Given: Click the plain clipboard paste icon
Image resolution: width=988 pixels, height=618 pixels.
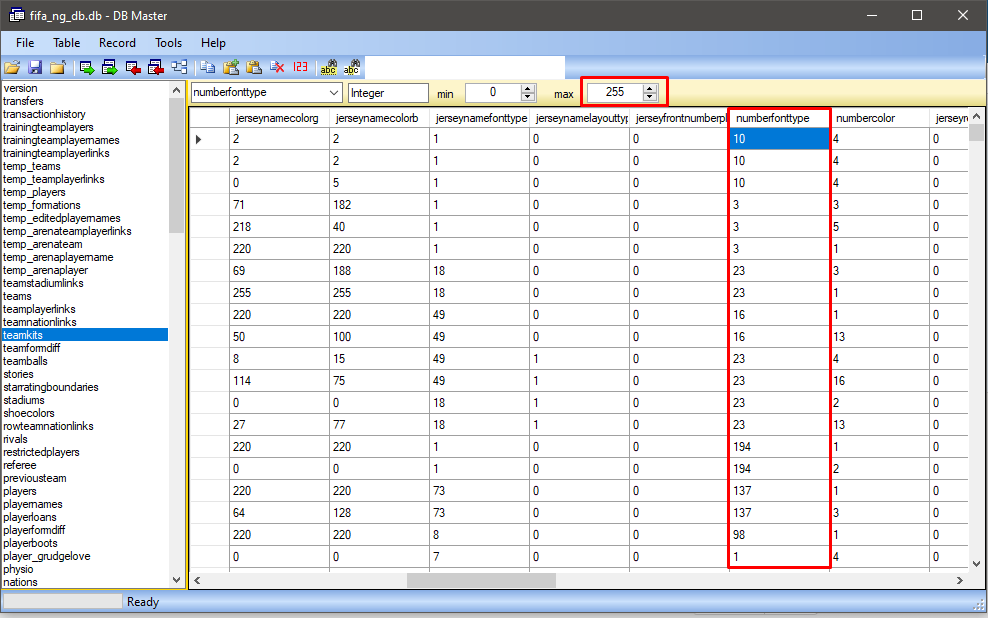Looking at the screenshot, I should (254, 67).
